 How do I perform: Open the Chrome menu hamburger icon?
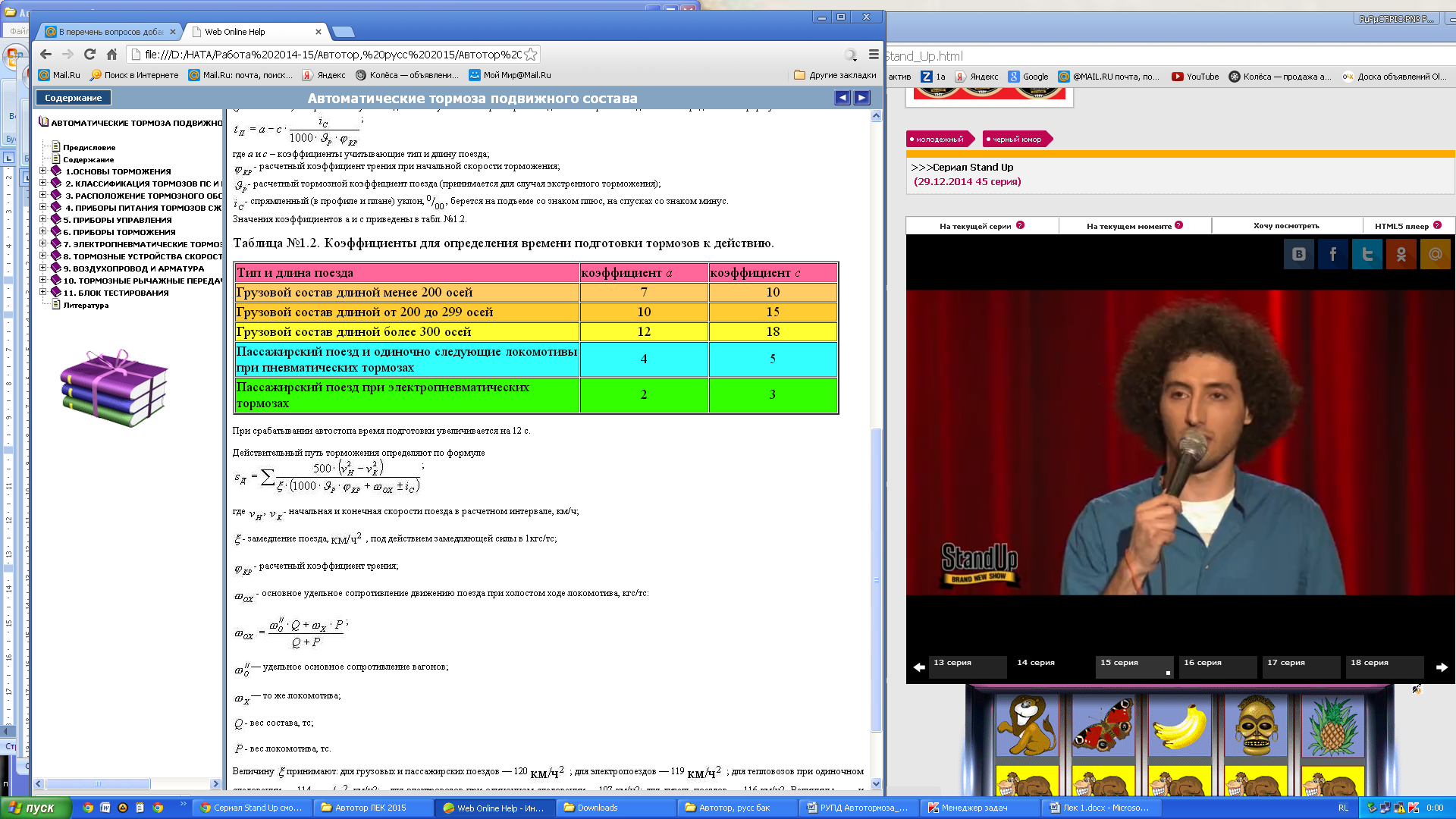(874, 55)
